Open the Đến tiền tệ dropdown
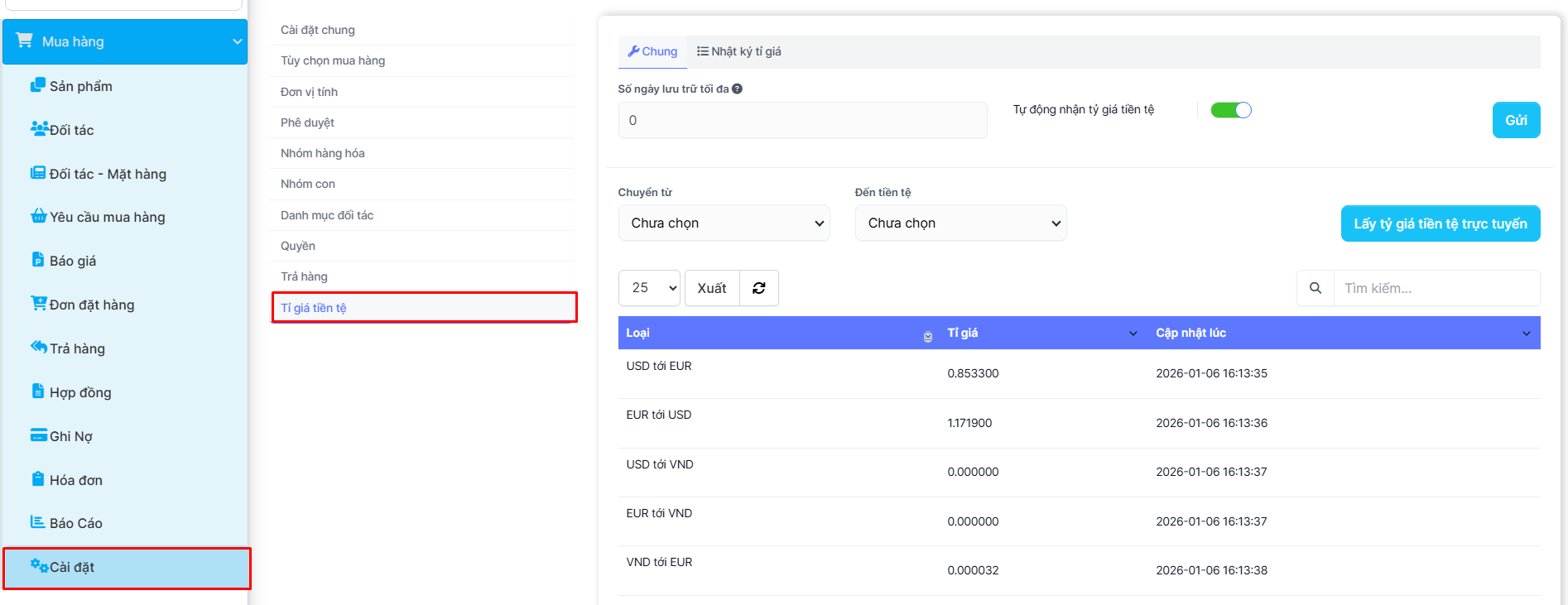Viewport: 1568px width, 605px height. coord(960,223)
